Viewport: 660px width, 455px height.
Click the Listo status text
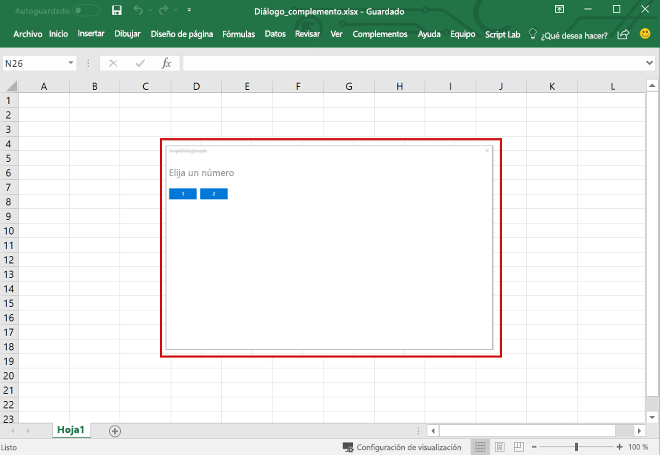pyautogui.click(x=9, y=447)
